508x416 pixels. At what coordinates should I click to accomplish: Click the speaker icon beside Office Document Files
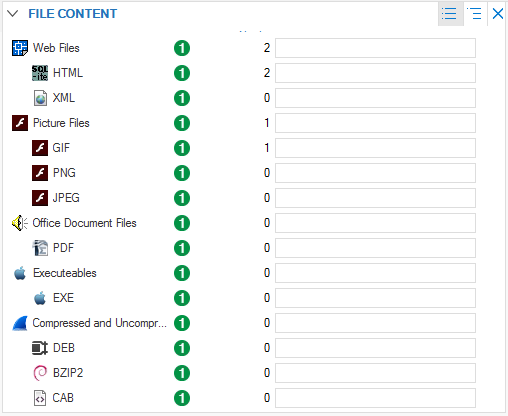(20, 223)
